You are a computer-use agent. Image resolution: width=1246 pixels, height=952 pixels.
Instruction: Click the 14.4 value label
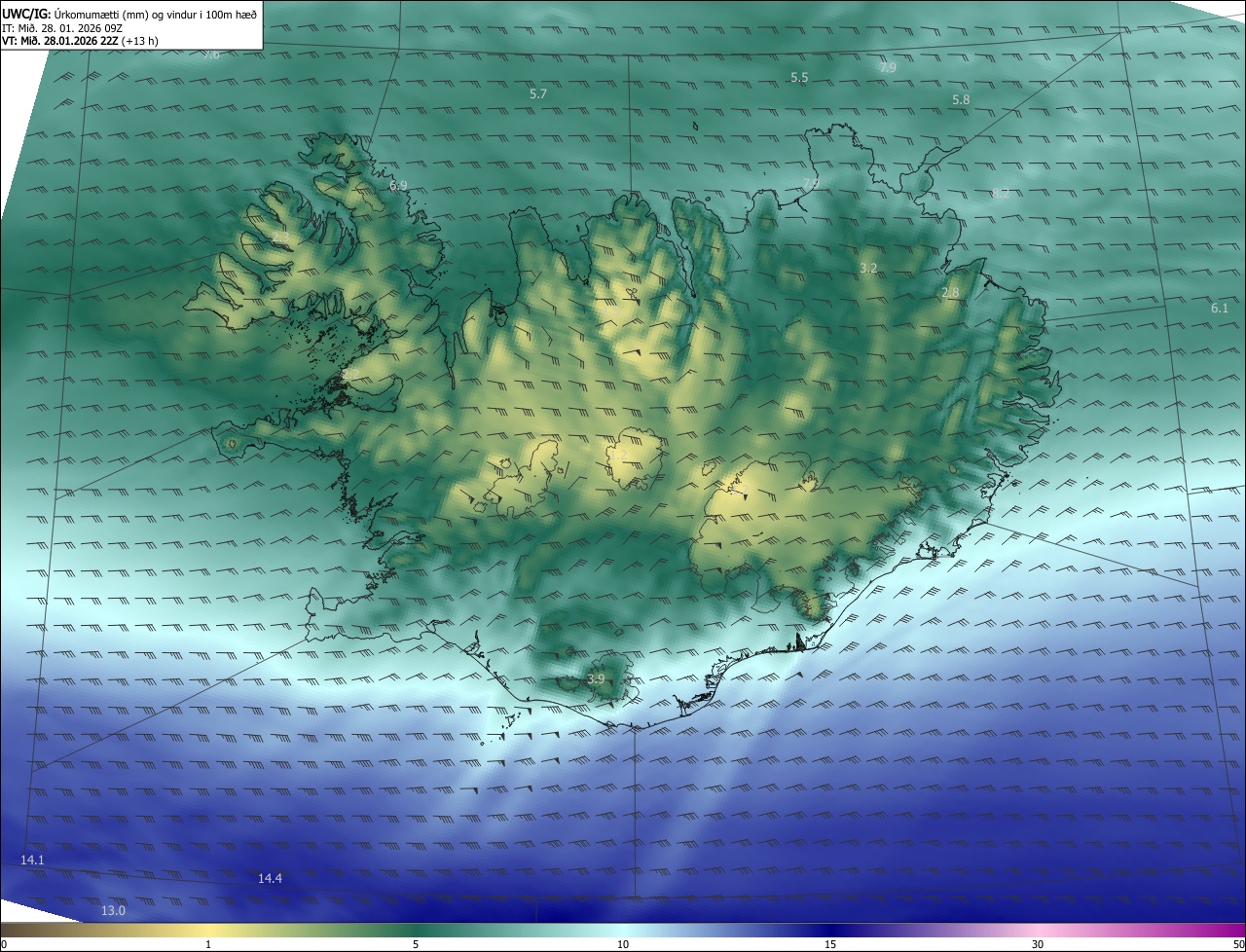(270, 879)
